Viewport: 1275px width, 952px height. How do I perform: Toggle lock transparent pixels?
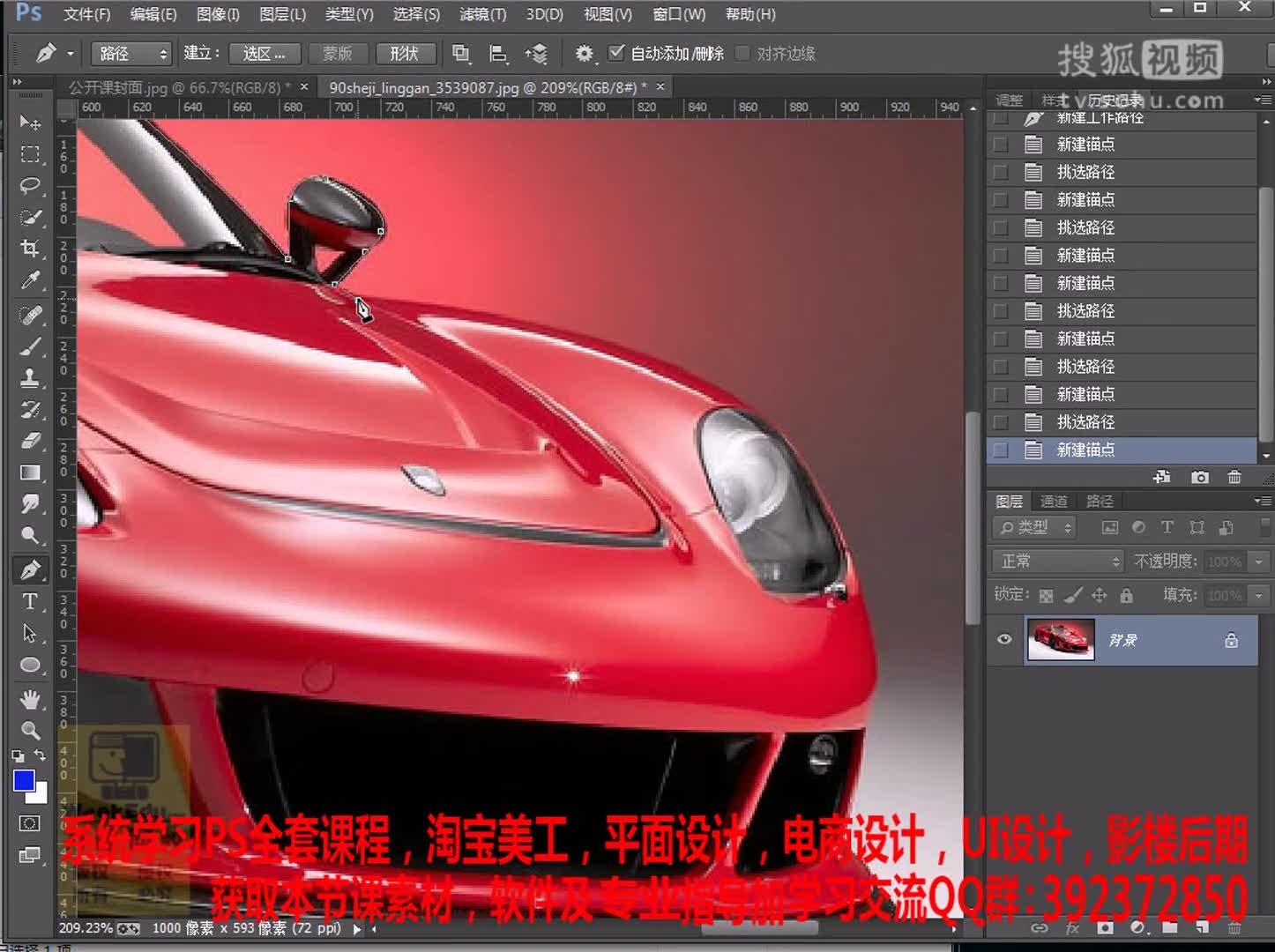1046,596
